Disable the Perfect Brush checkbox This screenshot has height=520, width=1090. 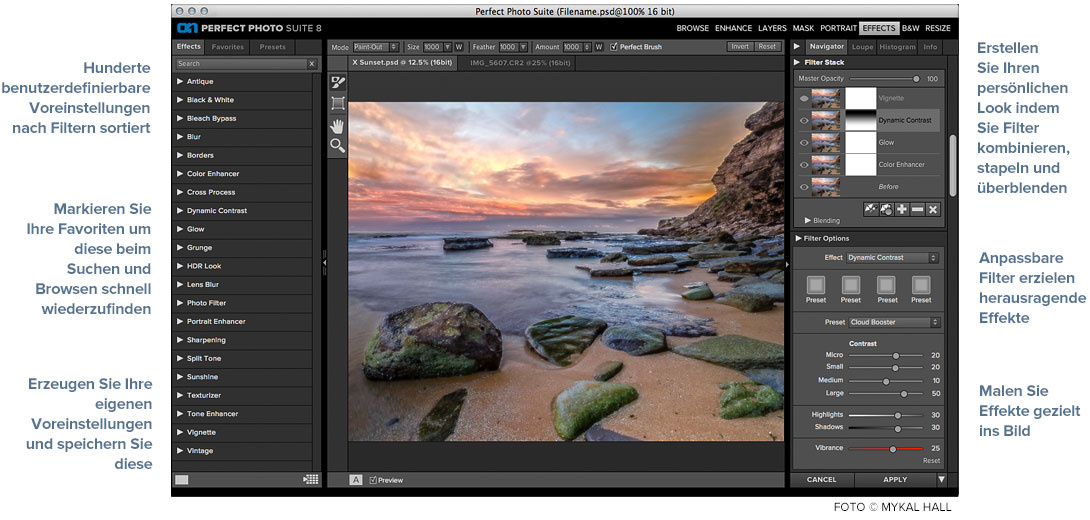(x=613, y=47)
